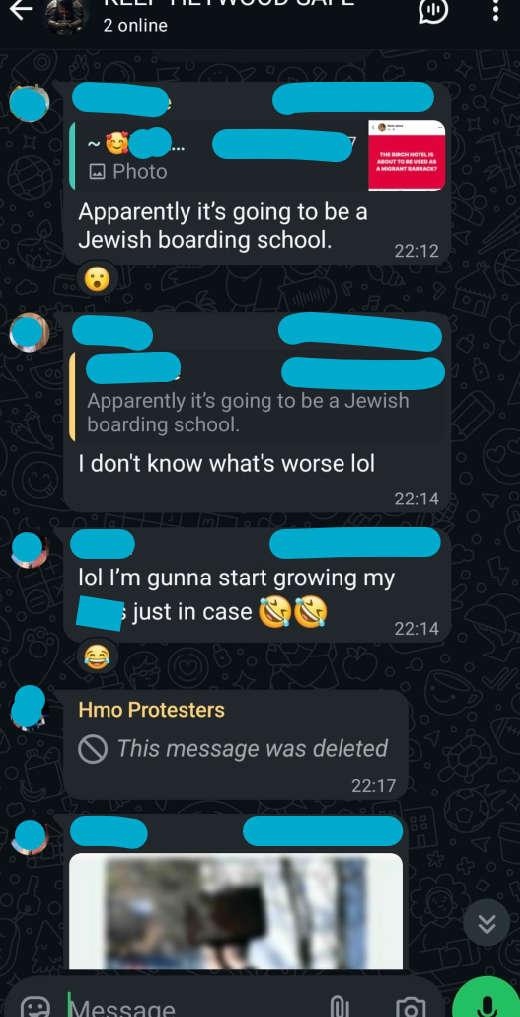This screenshot has height=1017, width=520.
Task: Jump to latest messages with double chevron
Action: click(x=487, y=922)
